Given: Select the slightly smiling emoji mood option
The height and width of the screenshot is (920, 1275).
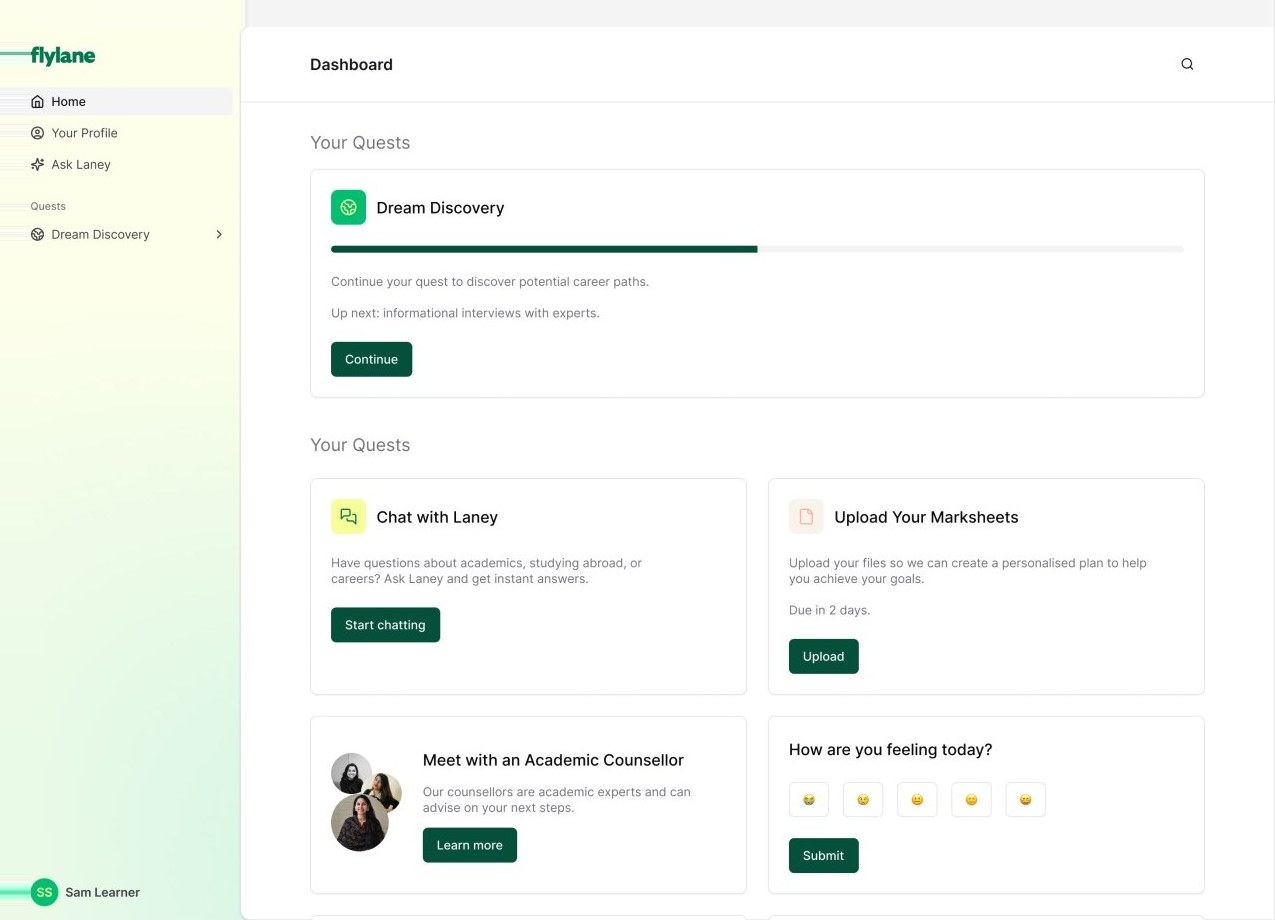Looking at the screenshot, I should [971, 800].
